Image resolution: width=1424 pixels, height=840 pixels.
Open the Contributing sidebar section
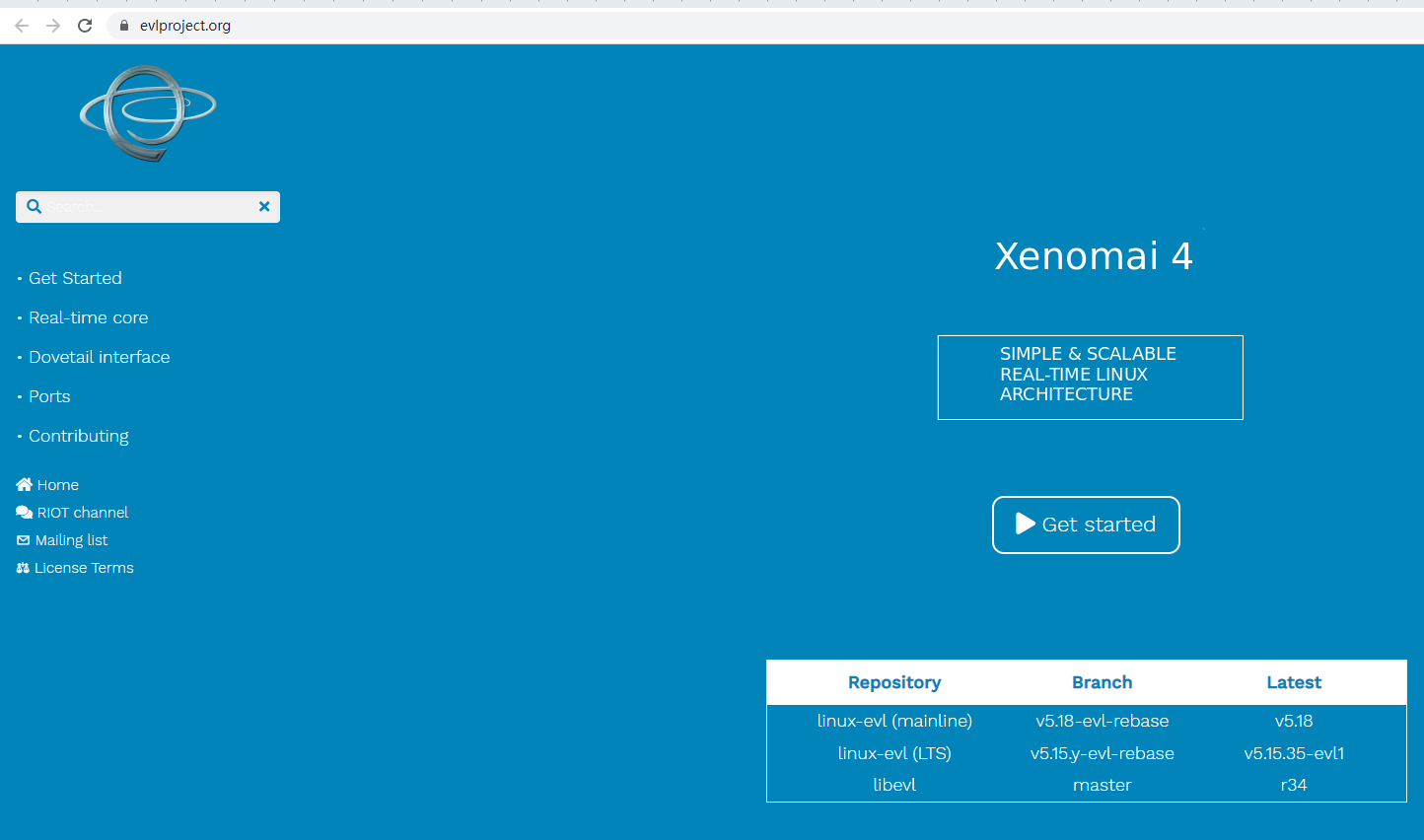[x=79, y=436]
